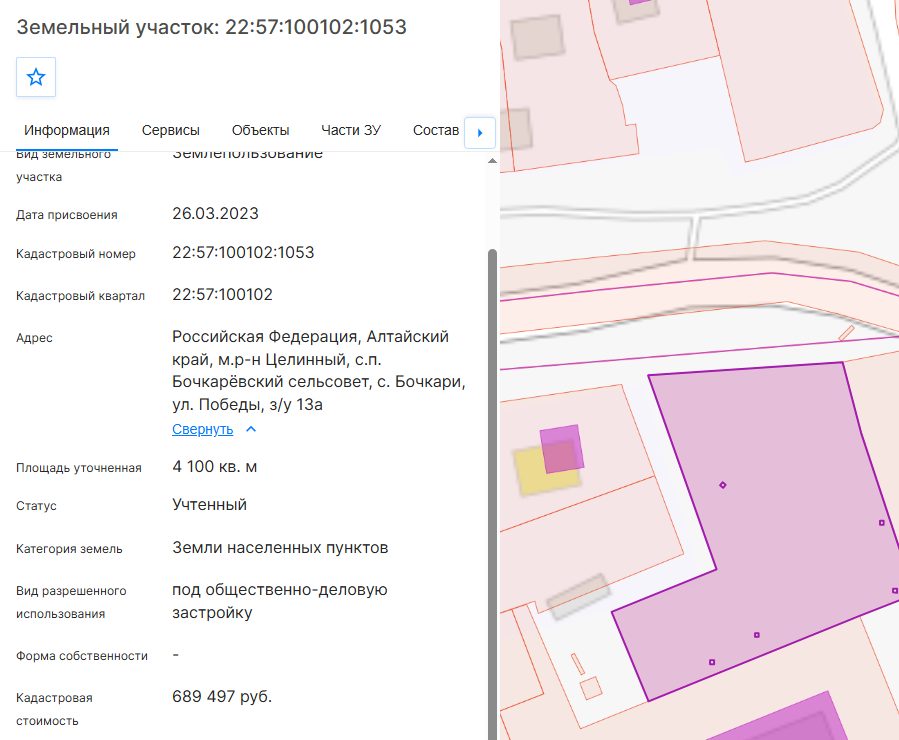Image resolution: width=899 pixels, height=740 pixels.
Task: Click the Дата присвоения label
Action: pyautogui.click(x=67, y=215)
